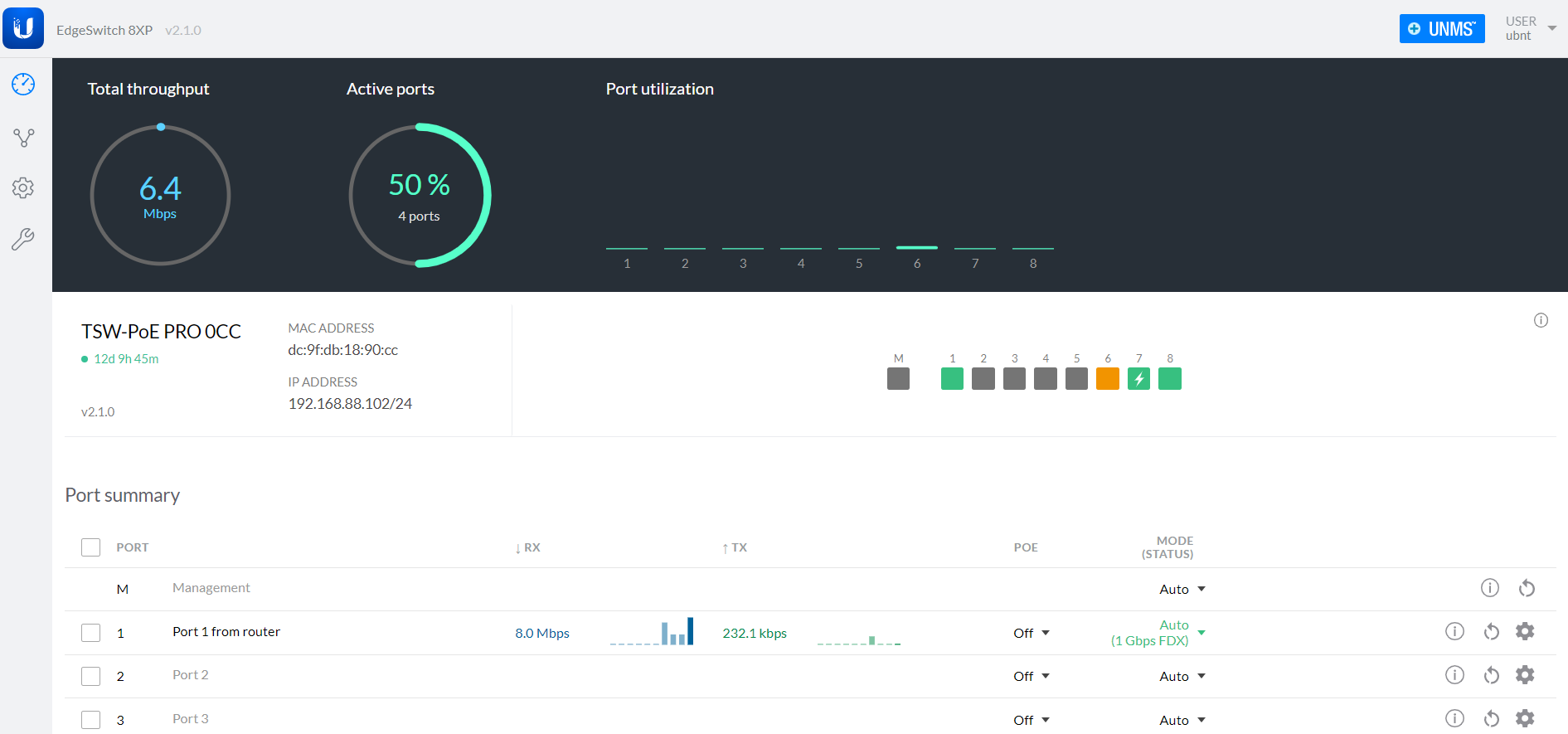Open Port 3 POE Off dropdown
Screen dimensions: 1568x734
(1032, 720)
